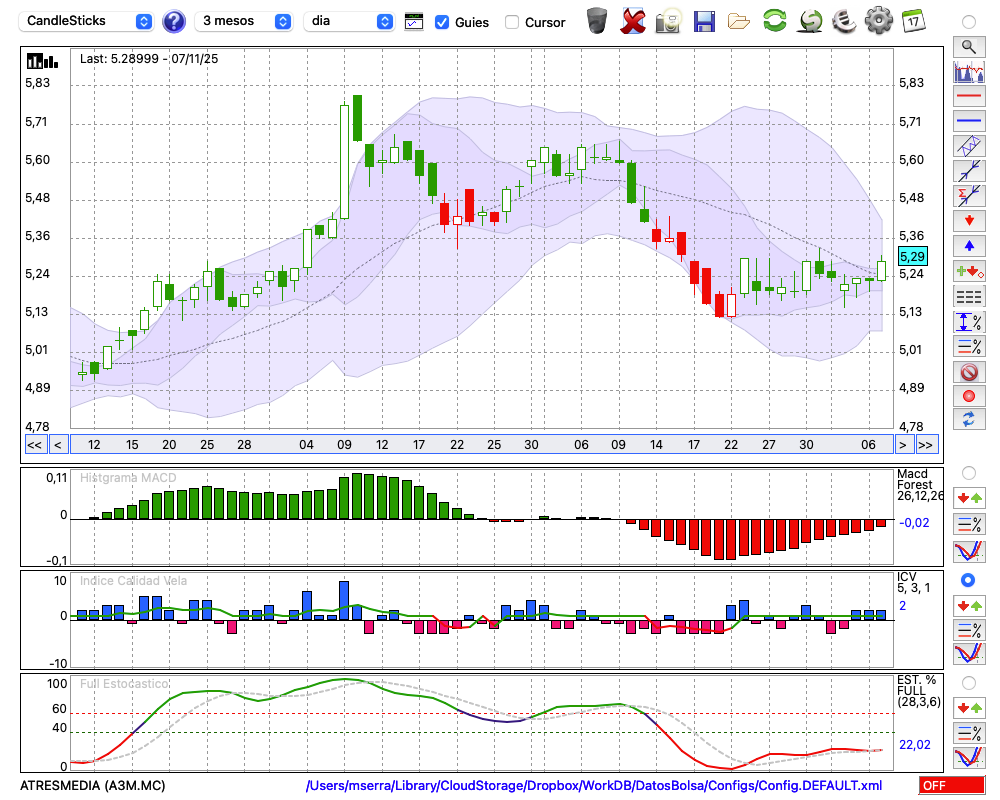Open the dia interval dropdown
1000x800 pixels.
pyautogui.click(x=349, y=21)
